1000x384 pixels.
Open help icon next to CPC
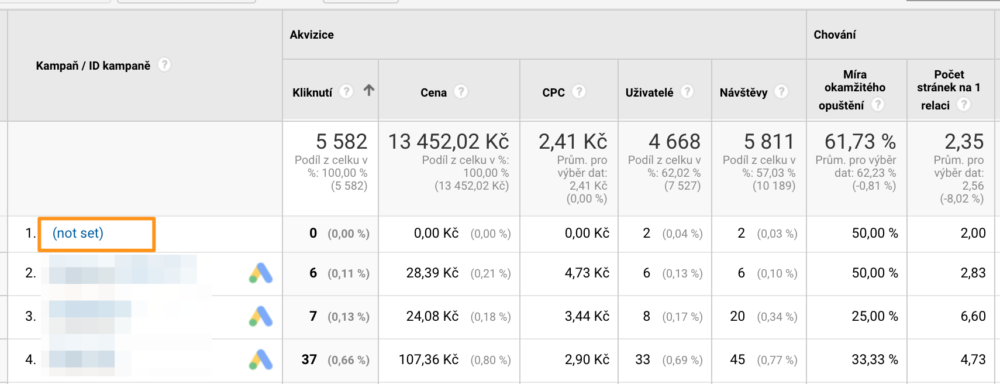tap(579, 92)
